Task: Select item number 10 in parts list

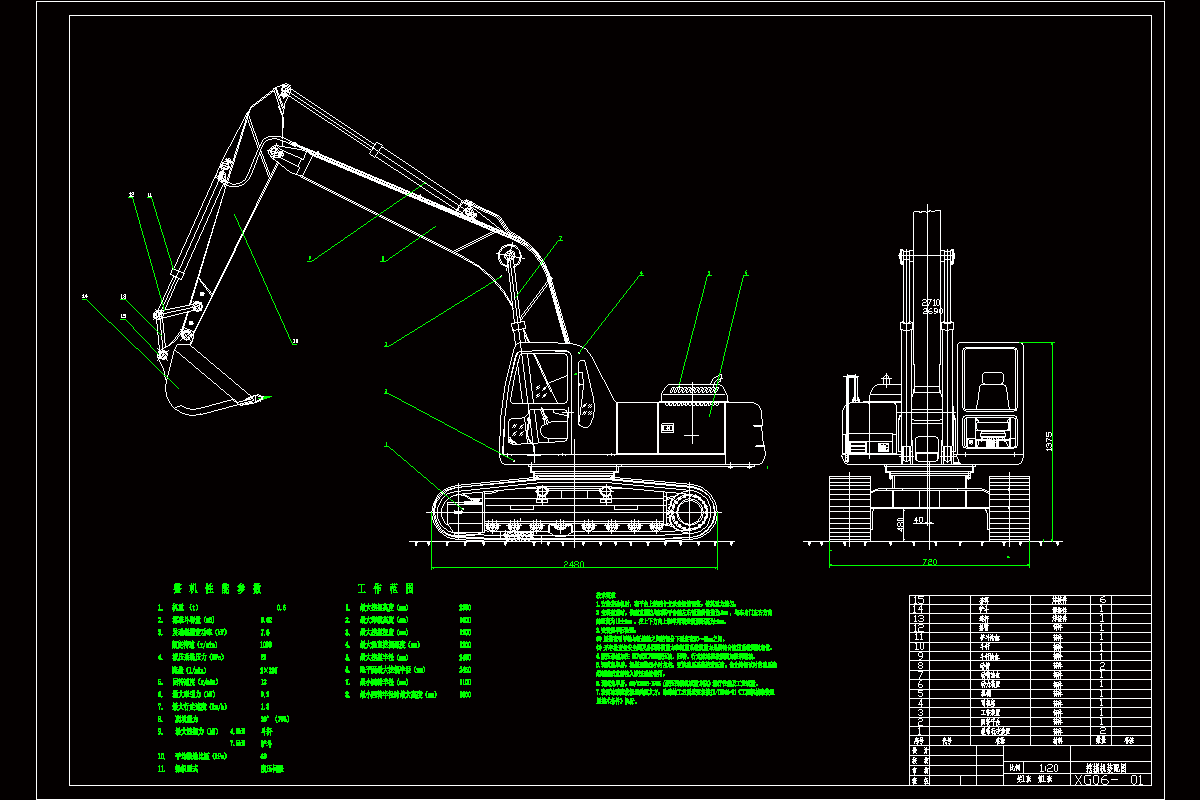Action: point(920,647)
